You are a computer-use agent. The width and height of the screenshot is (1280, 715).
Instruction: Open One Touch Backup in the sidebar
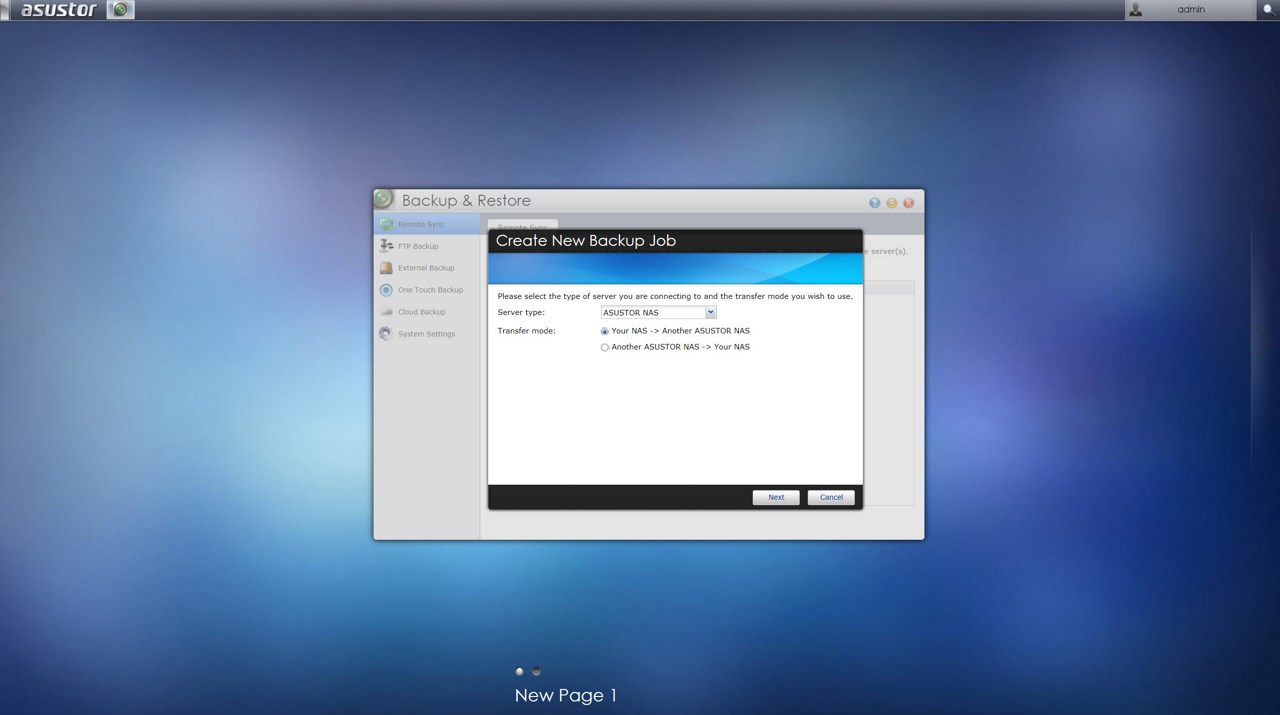(x=427, y=290)
